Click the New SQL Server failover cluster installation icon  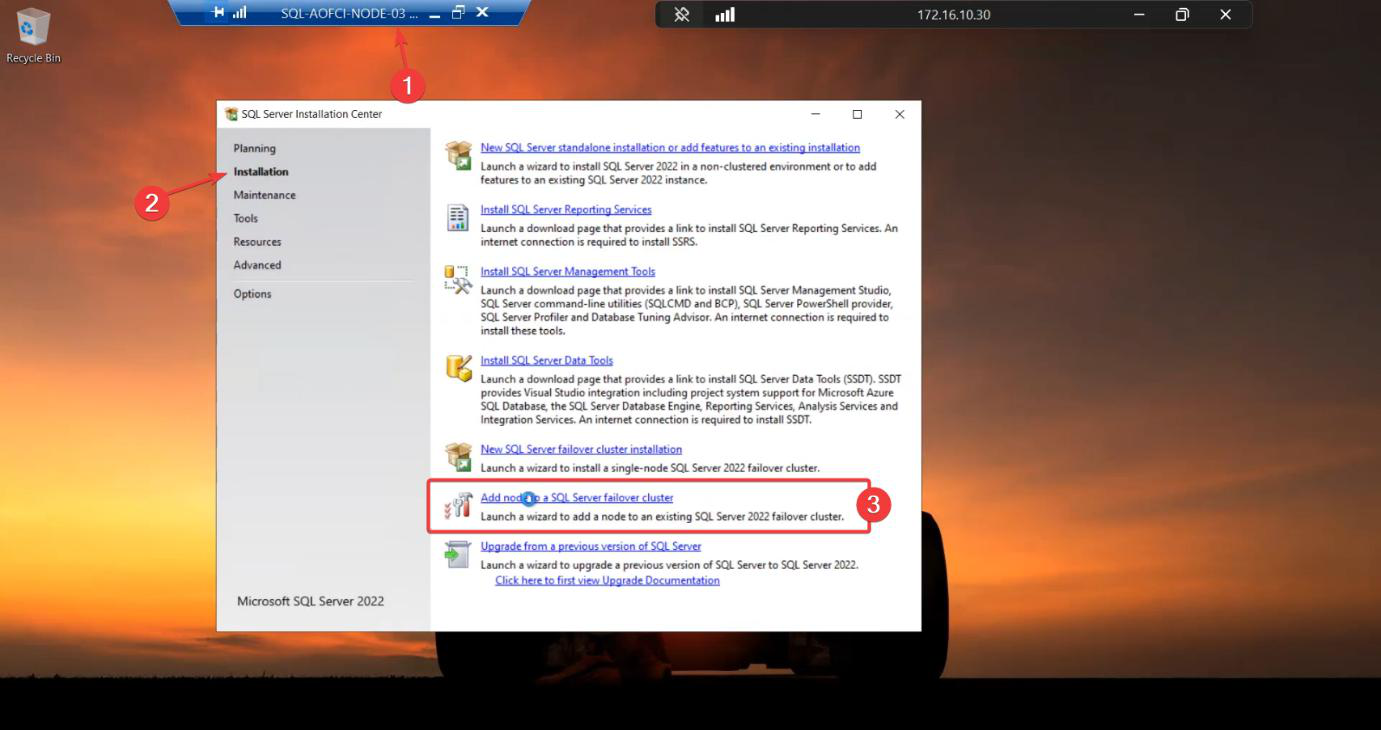click(x=458, y=457)
